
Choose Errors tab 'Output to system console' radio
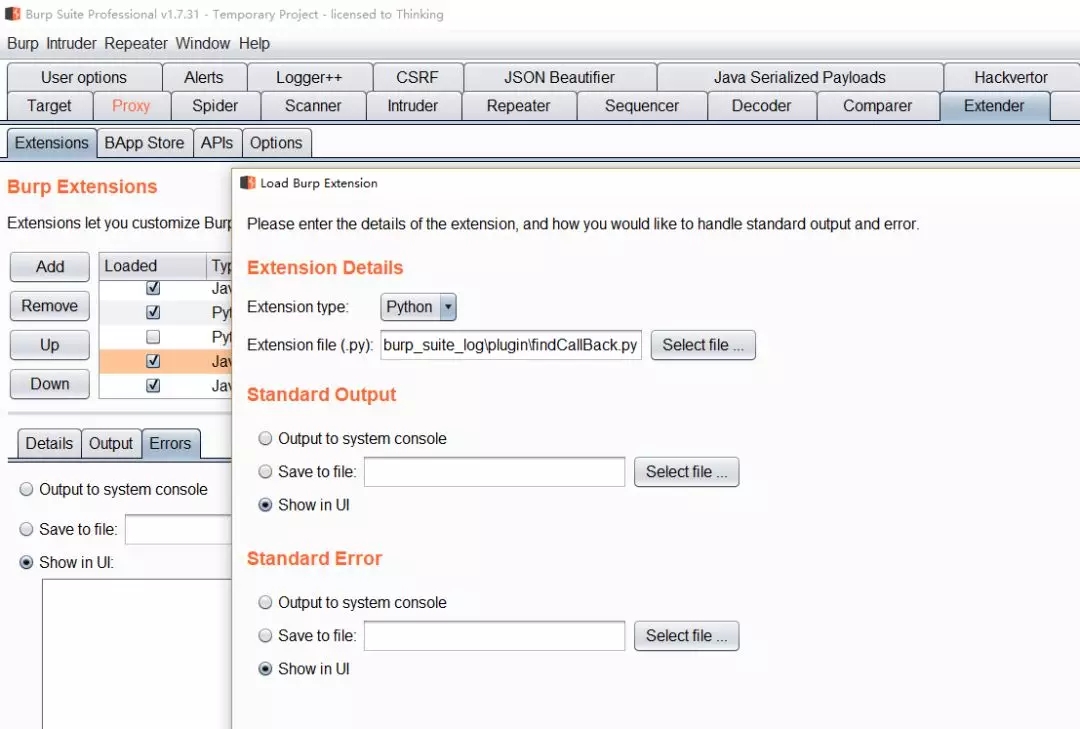(26, 489)
